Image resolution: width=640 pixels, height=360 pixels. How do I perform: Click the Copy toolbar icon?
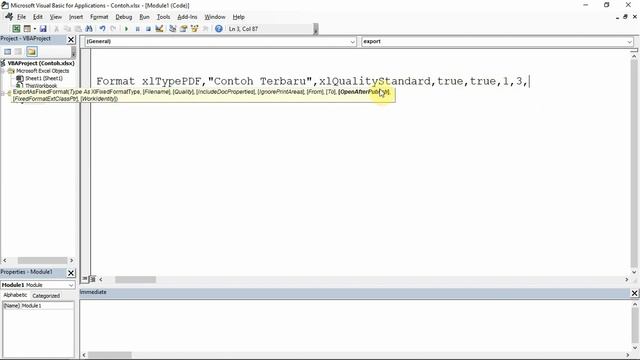(x=67, y=29)
